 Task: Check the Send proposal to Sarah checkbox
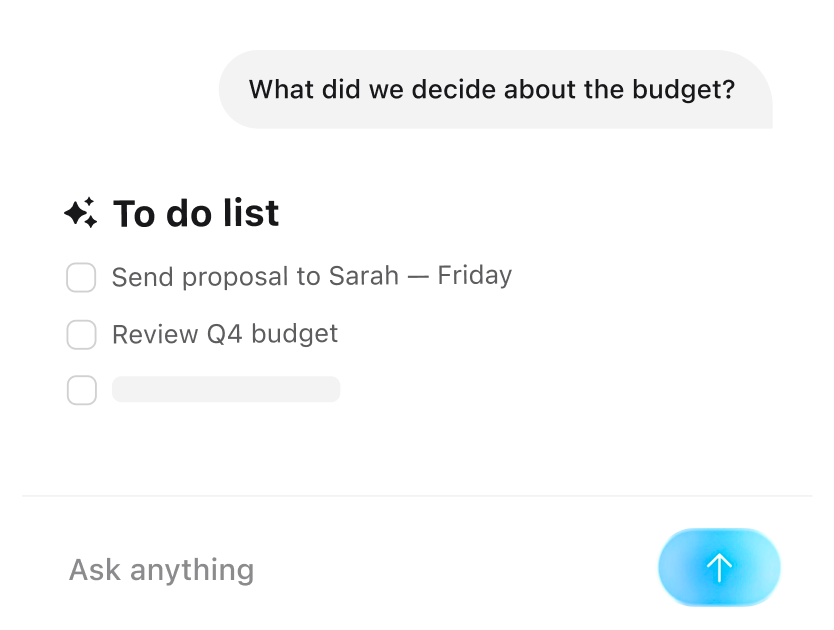pos(81,277)
